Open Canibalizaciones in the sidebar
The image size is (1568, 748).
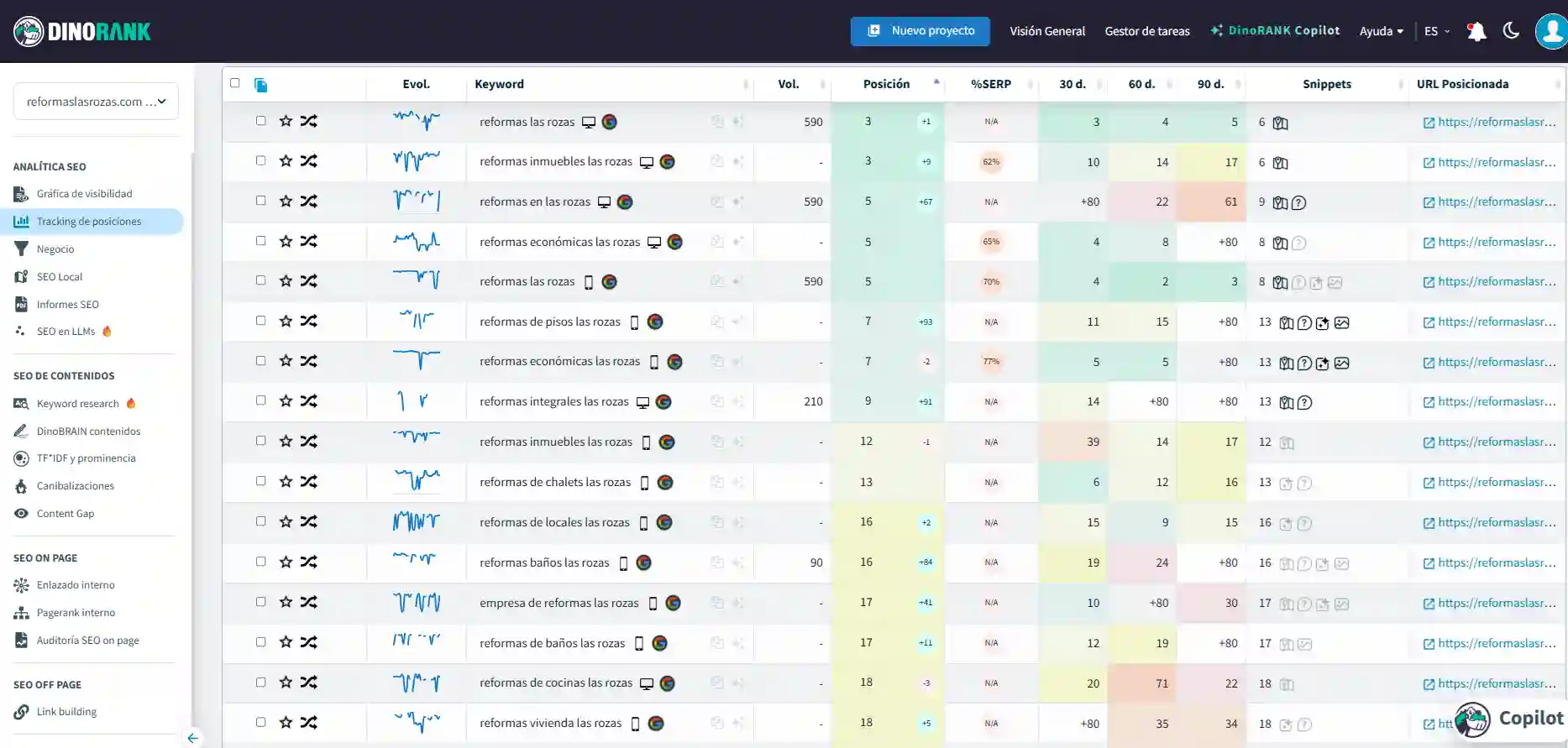(x=75, y=486)
